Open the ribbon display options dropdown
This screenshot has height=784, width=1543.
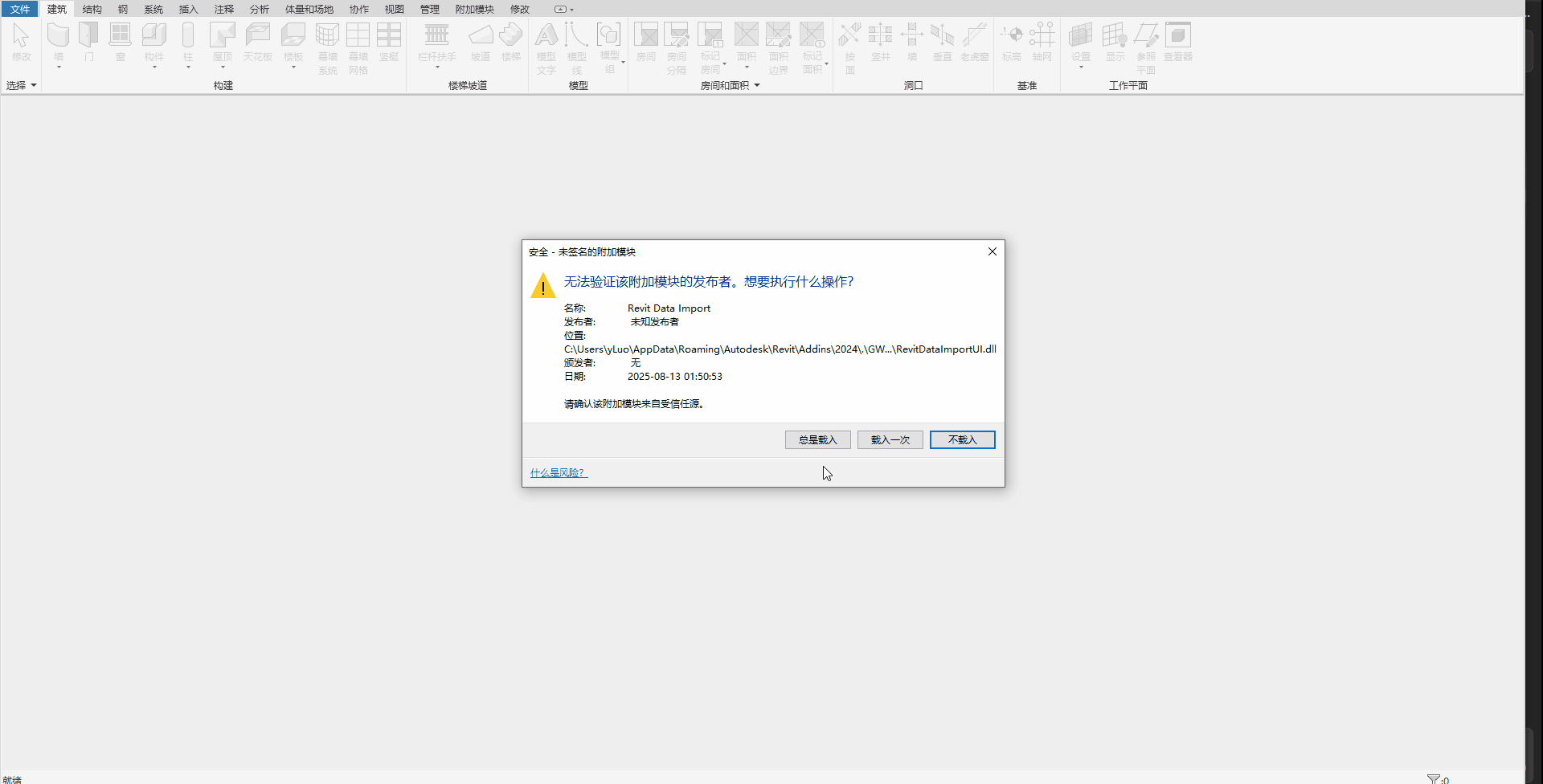point(564,10)
